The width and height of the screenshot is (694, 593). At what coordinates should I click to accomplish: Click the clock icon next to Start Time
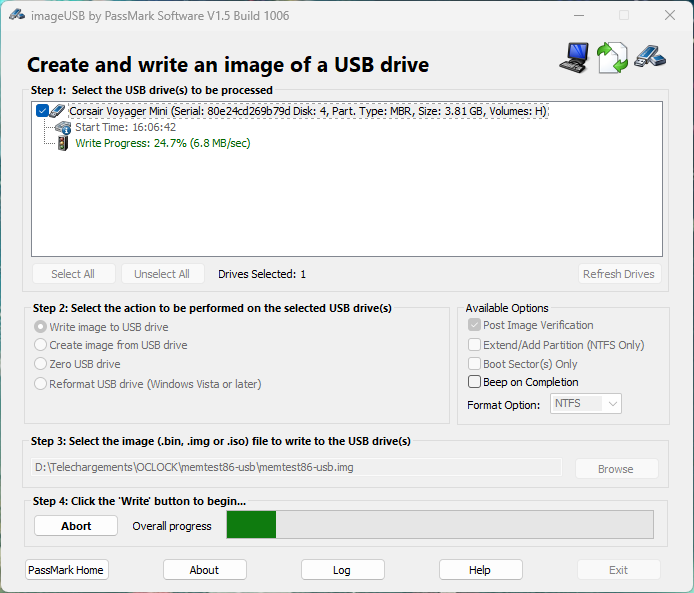[63, 127]
